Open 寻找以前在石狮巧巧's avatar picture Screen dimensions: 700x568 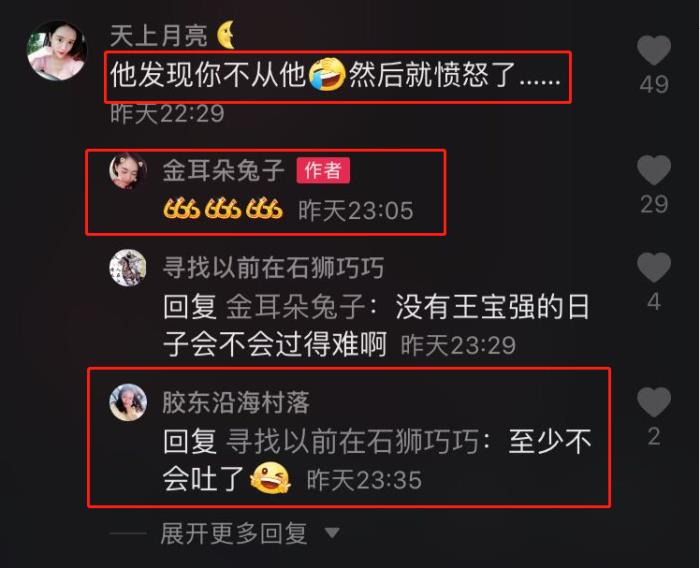click(x=128, y=267)
